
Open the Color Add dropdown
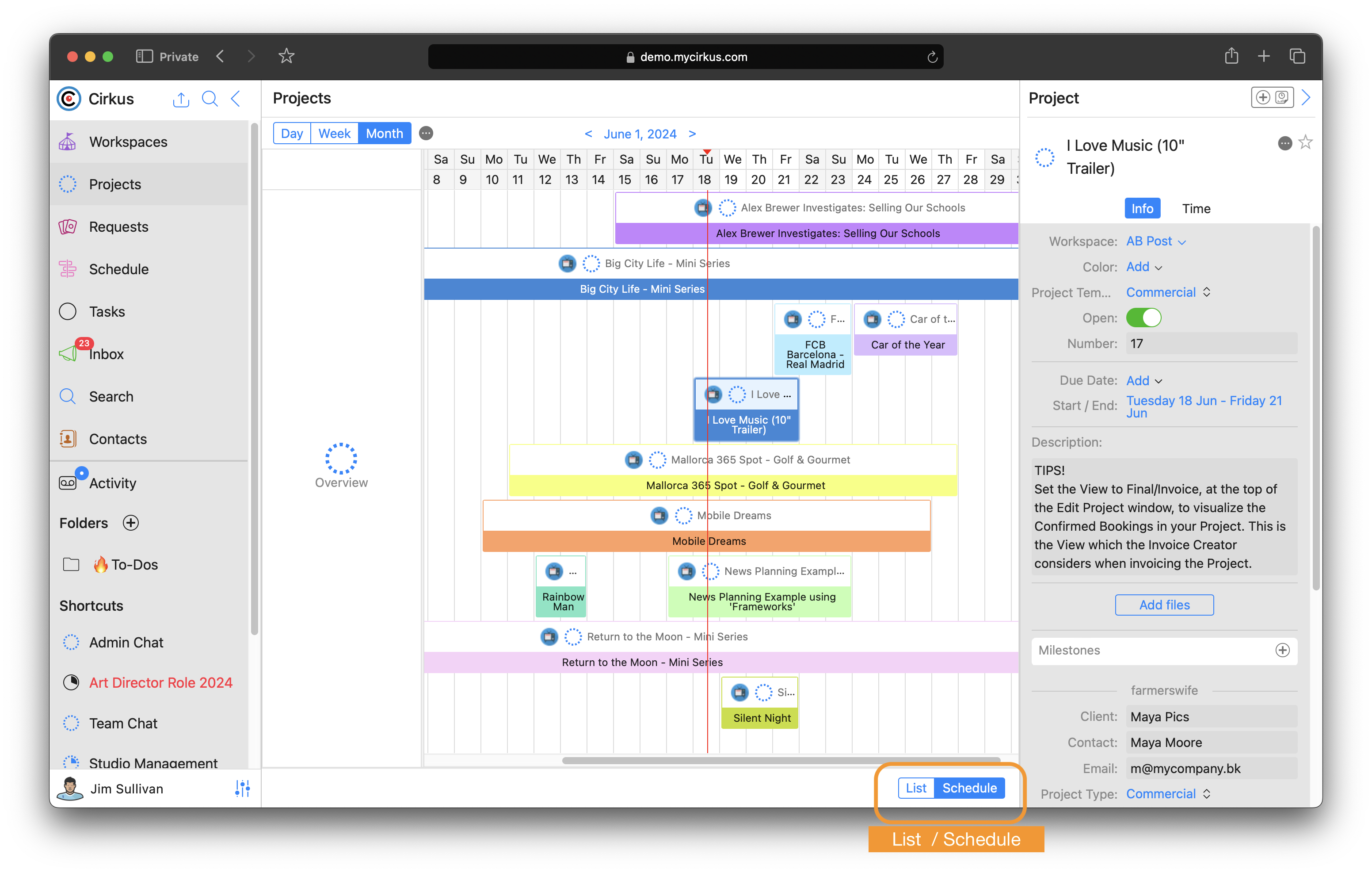[x=1143, y=267]
